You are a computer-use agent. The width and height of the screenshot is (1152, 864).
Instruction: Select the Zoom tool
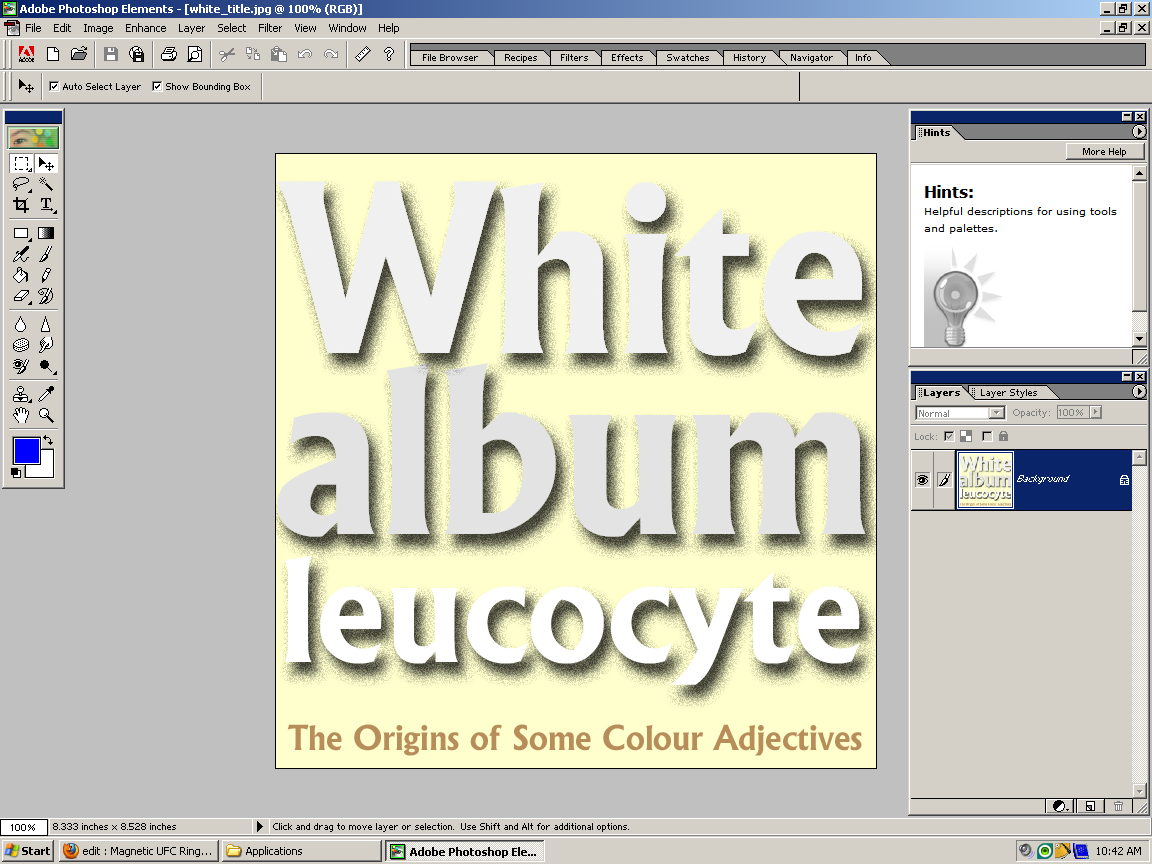[46, 415]
